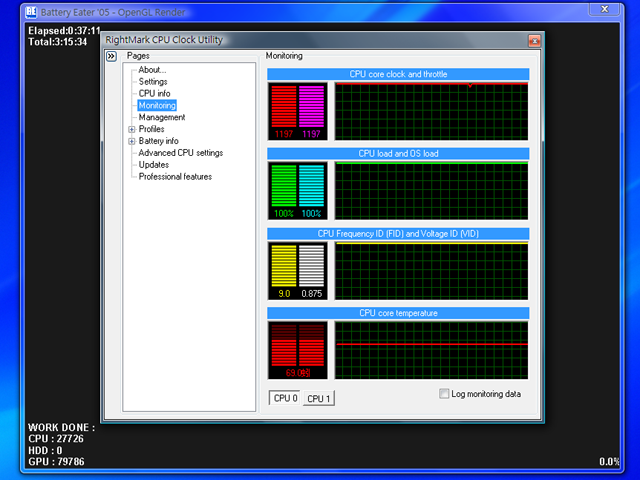This screenshot has height=480, width=640.
Task: Click the '100%' green CPU load value
Action: (x=284, y=213)
